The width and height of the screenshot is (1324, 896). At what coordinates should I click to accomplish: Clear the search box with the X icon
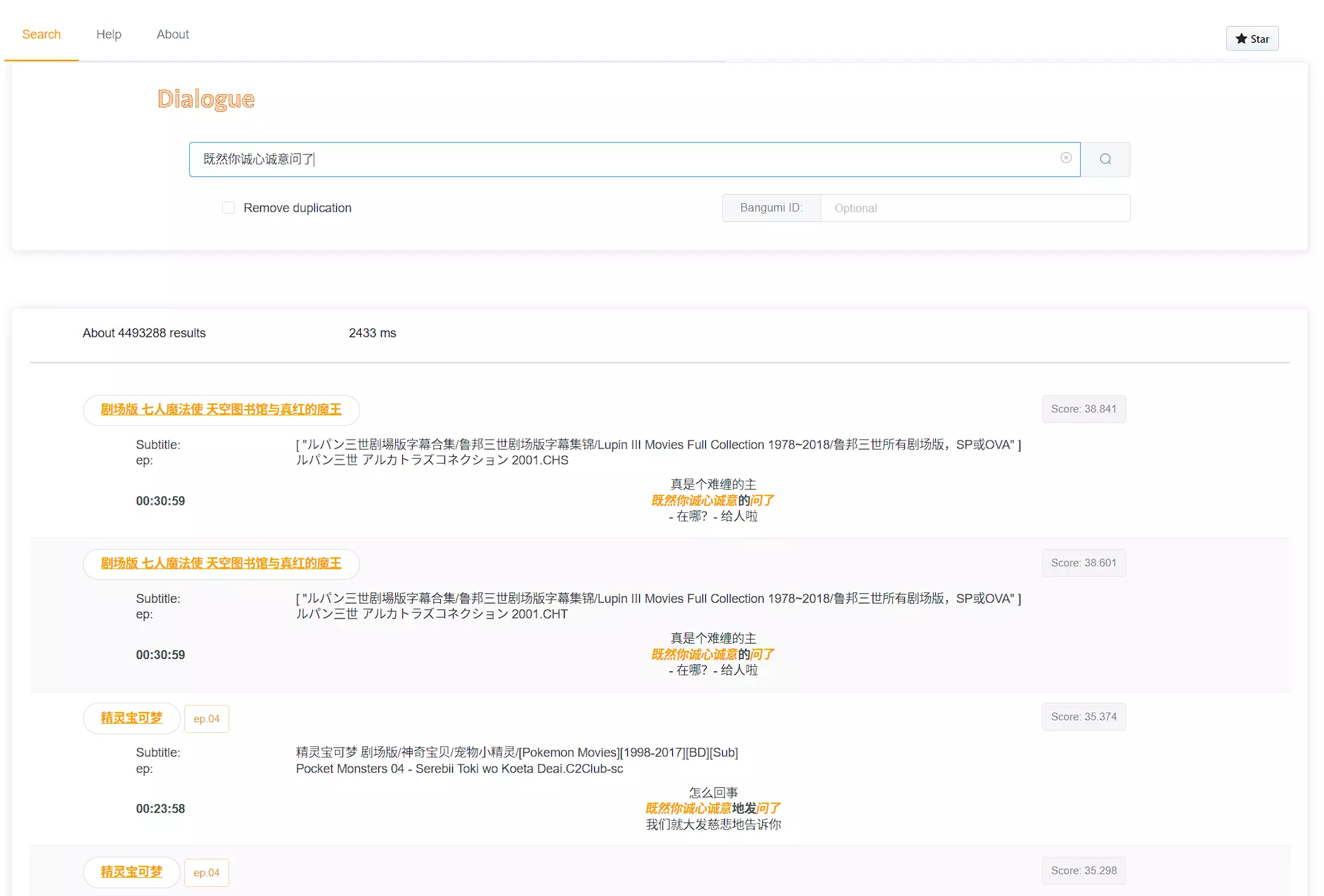[1066, 158]
